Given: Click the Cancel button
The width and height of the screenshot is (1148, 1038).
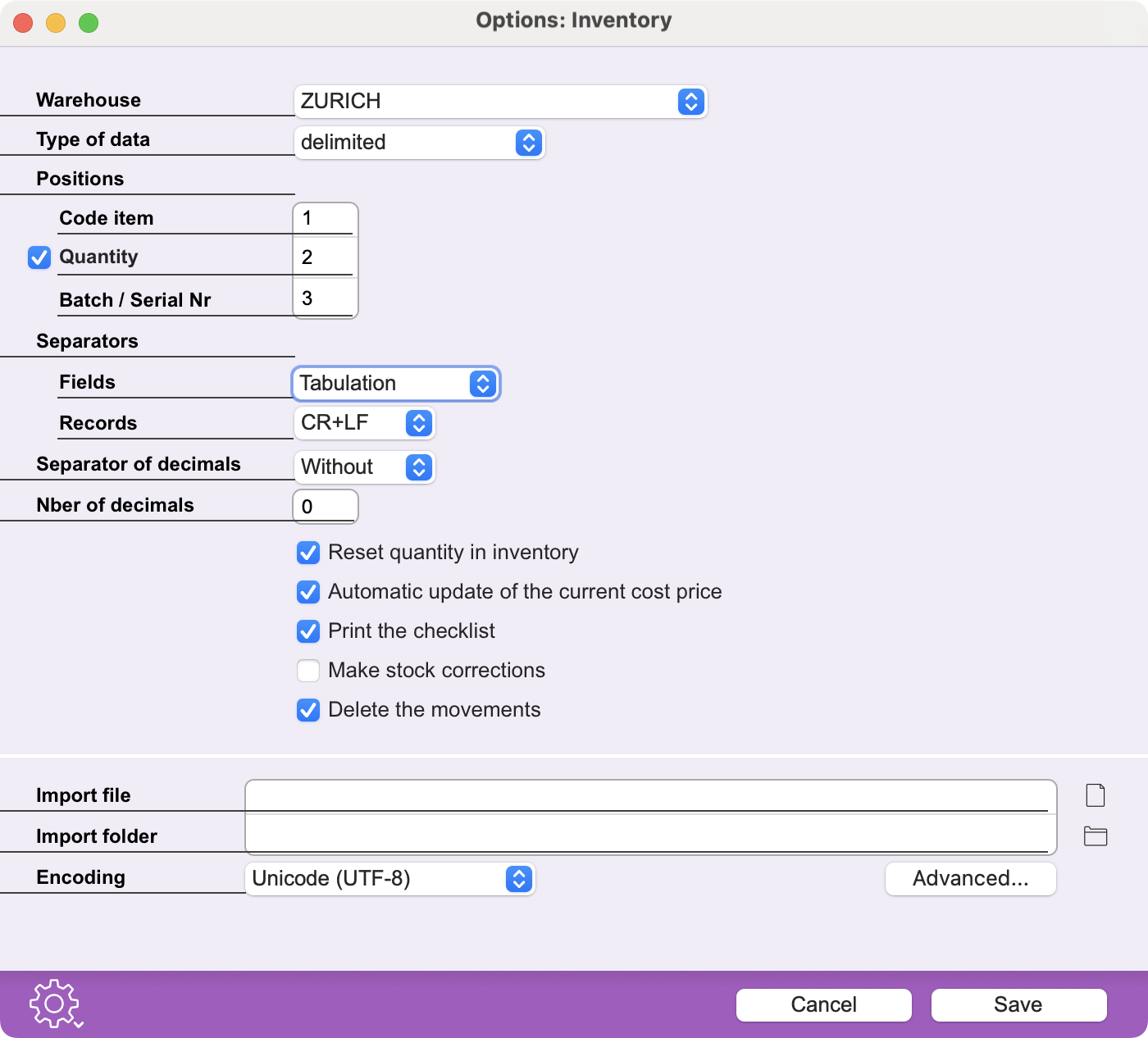Looking at the screenshot, I should coord(824,1005).
